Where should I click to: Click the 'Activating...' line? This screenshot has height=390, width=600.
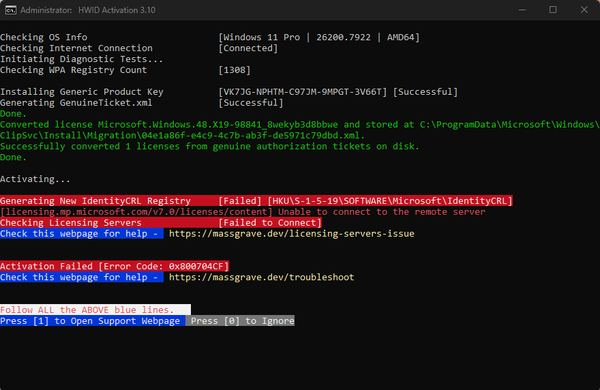(35, 179)
